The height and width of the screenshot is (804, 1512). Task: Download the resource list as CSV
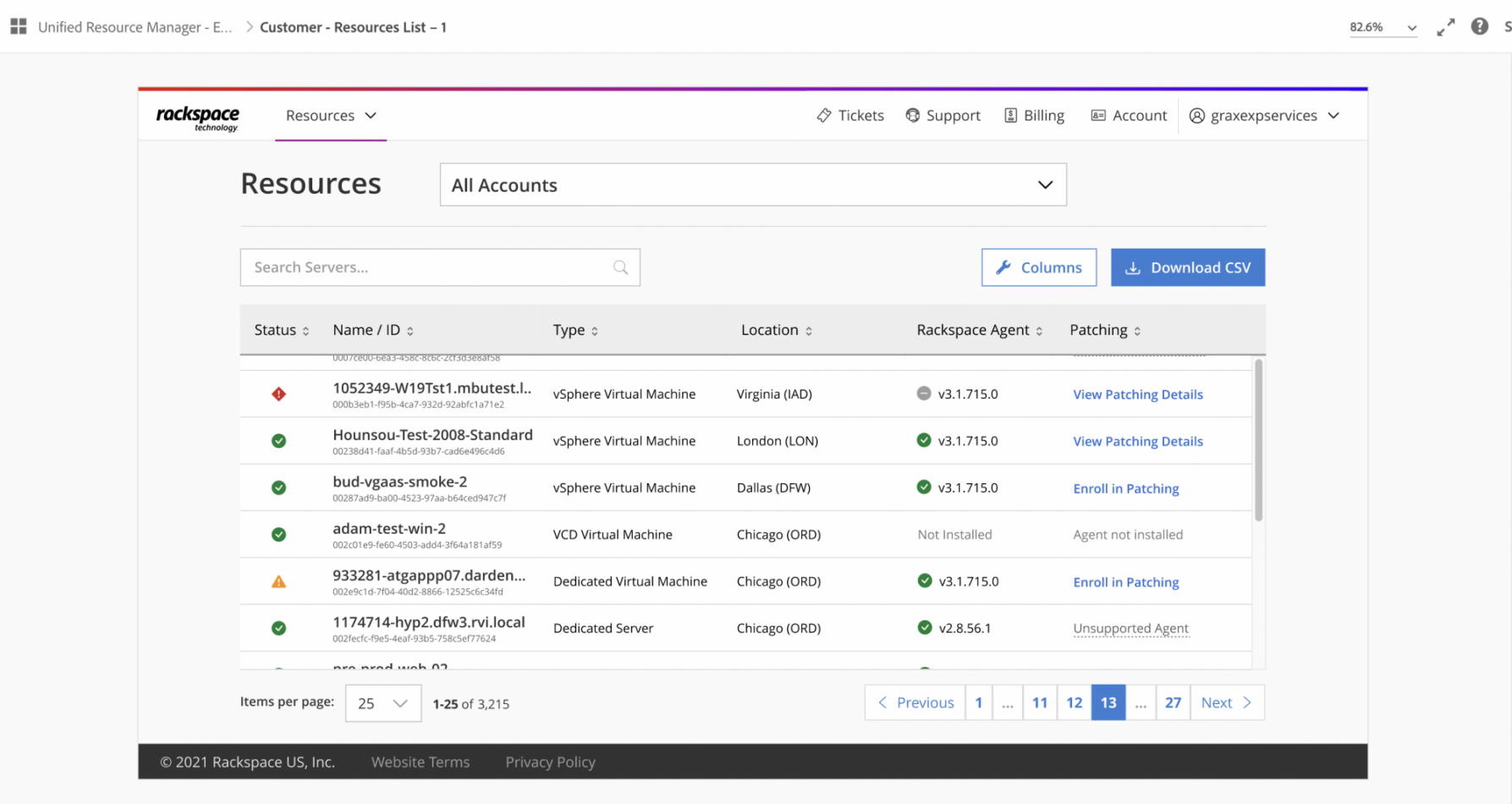1187,267
